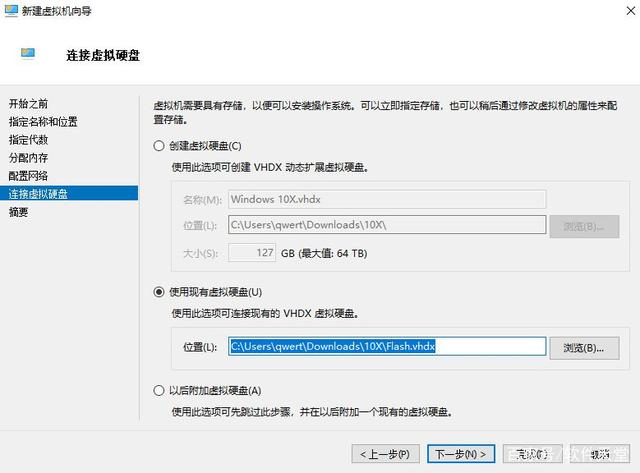Browse for existing VHDX with 浏览(B)
The image size is (640, 473).
[x=584, y=348]
